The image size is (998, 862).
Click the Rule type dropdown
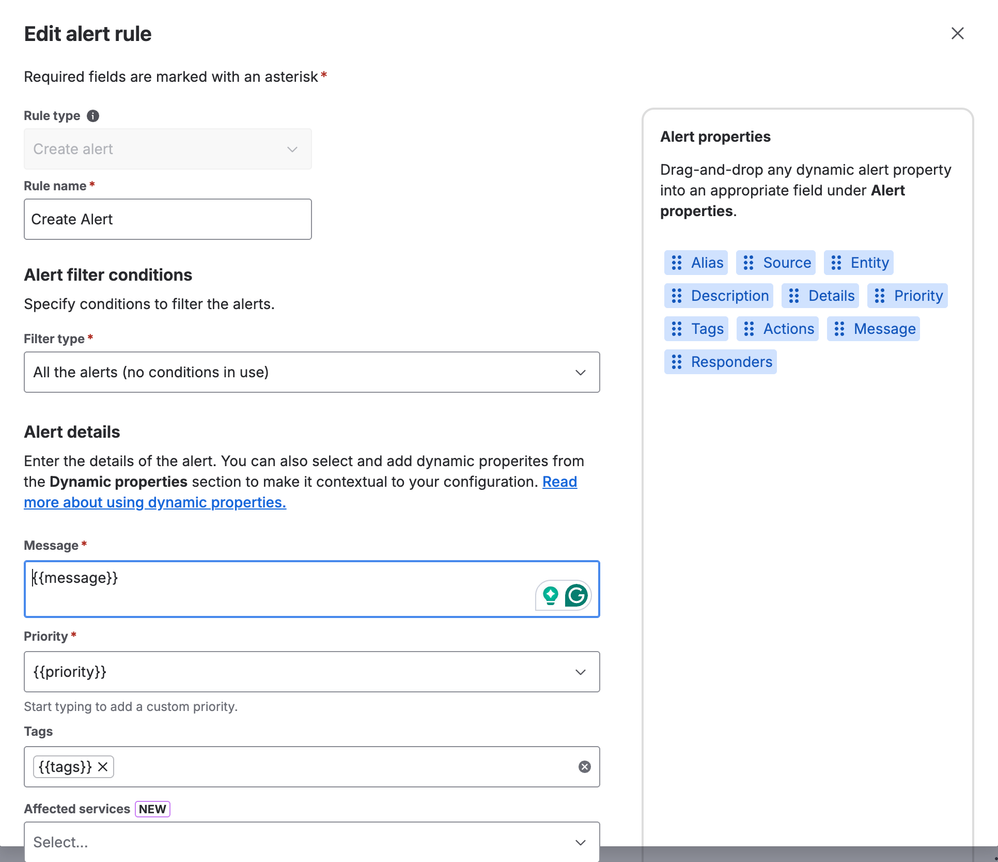[x=292, y=148]
